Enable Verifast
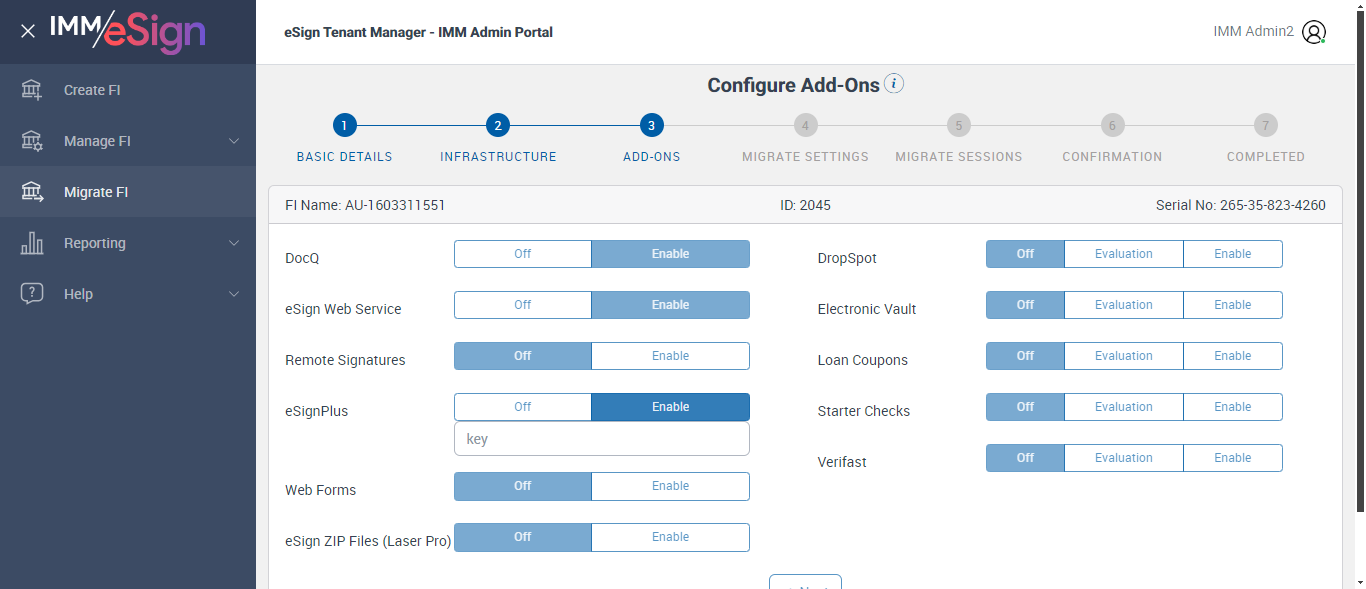The image size is (1366, 589). [1233, 458]
